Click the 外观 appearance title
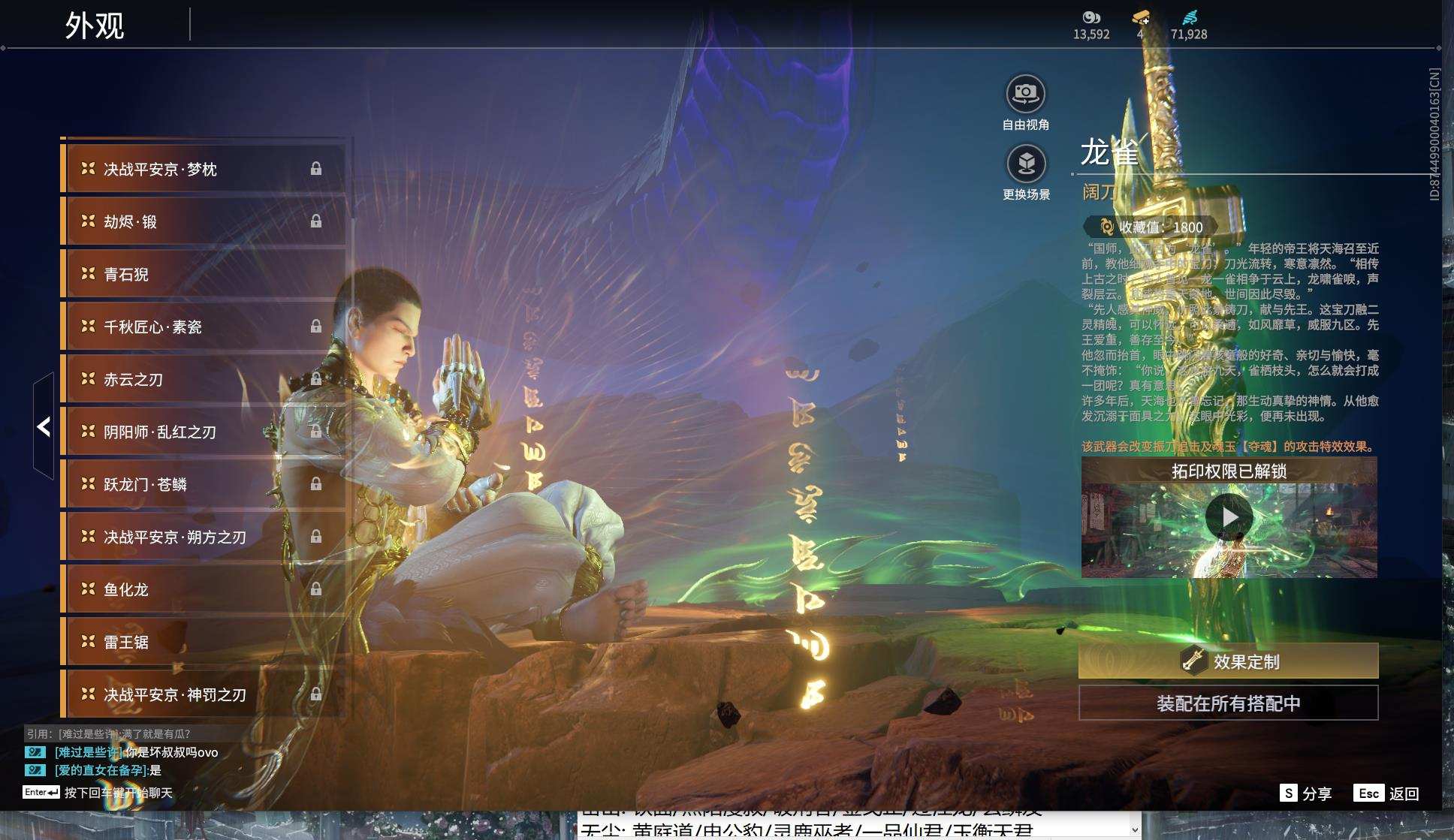This screenshot has height=840, width=1454. (95, 26)
